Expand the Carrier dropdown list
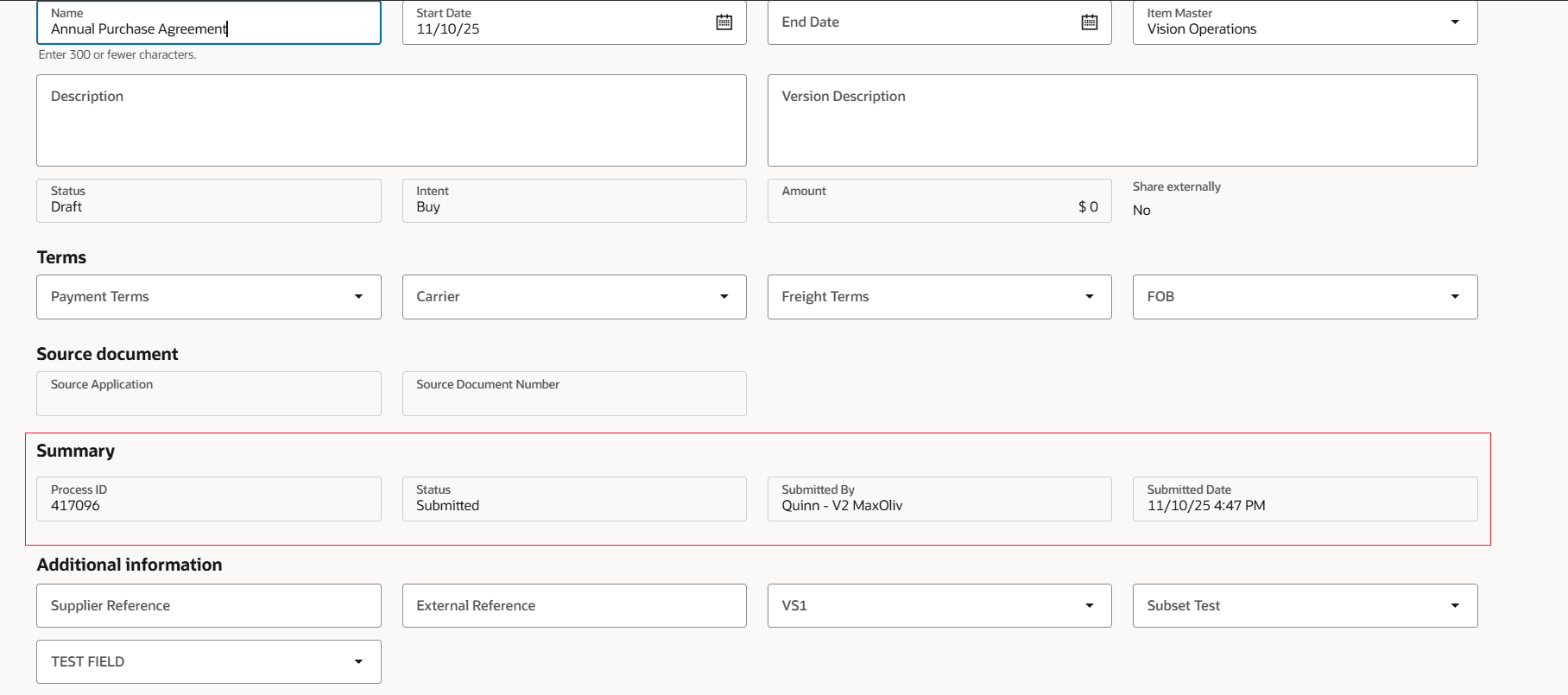 (724, 297)
